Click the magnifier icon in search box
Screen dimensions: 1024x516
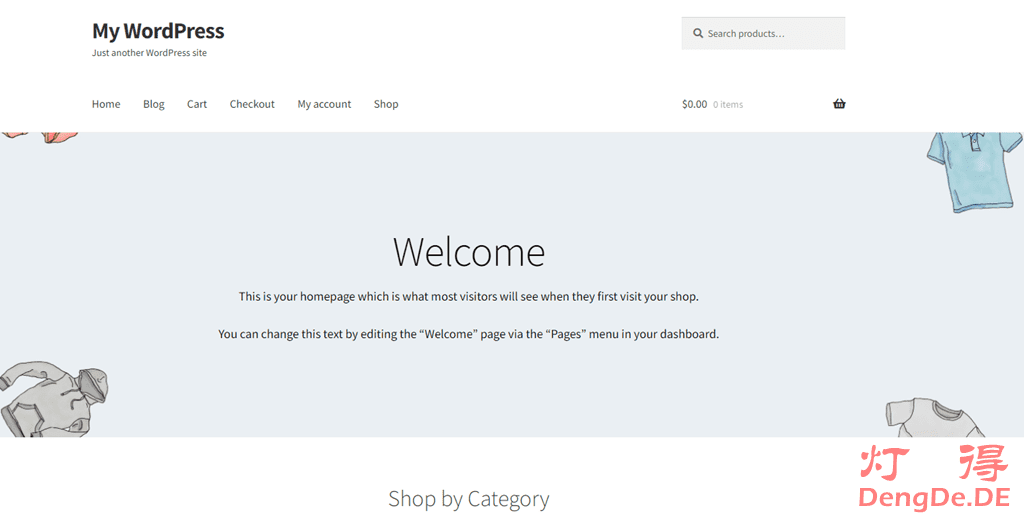[x=698, y=34]
